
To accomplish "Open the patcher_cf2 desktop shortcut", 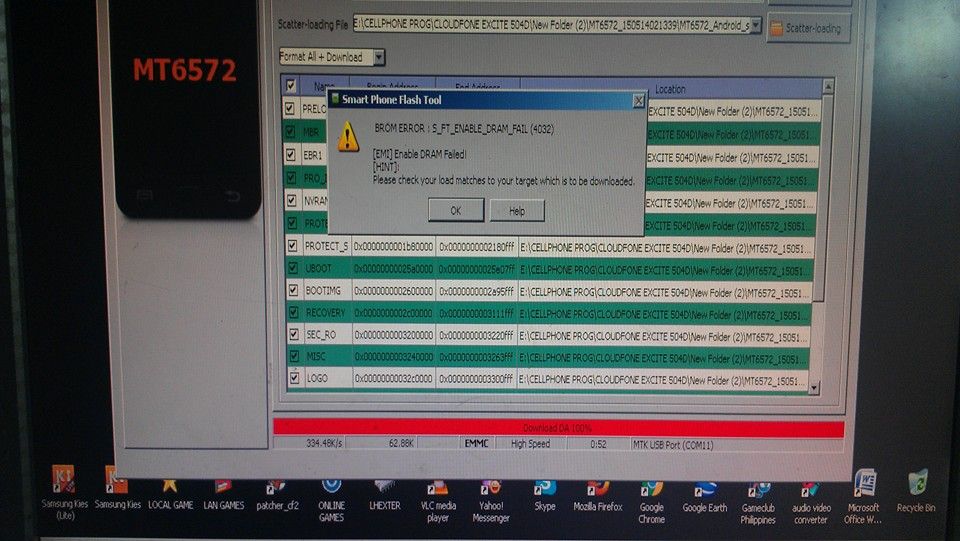I will [277, 494].
